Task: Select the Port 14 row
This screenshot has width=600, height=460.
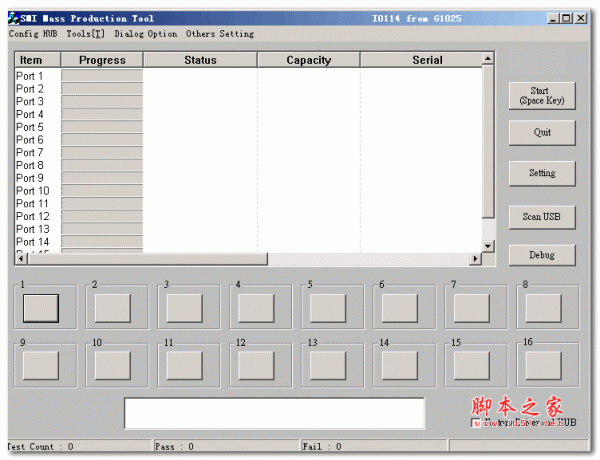Action: (249, 242)
